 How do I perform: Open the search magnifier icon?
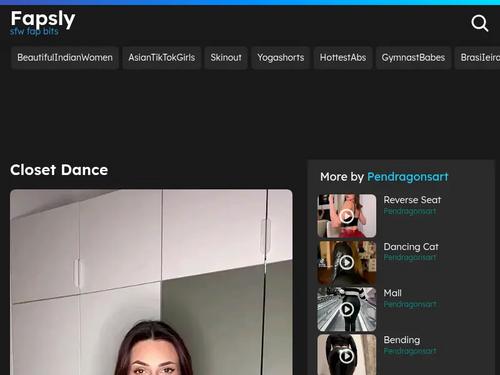[x=480, y=23]
